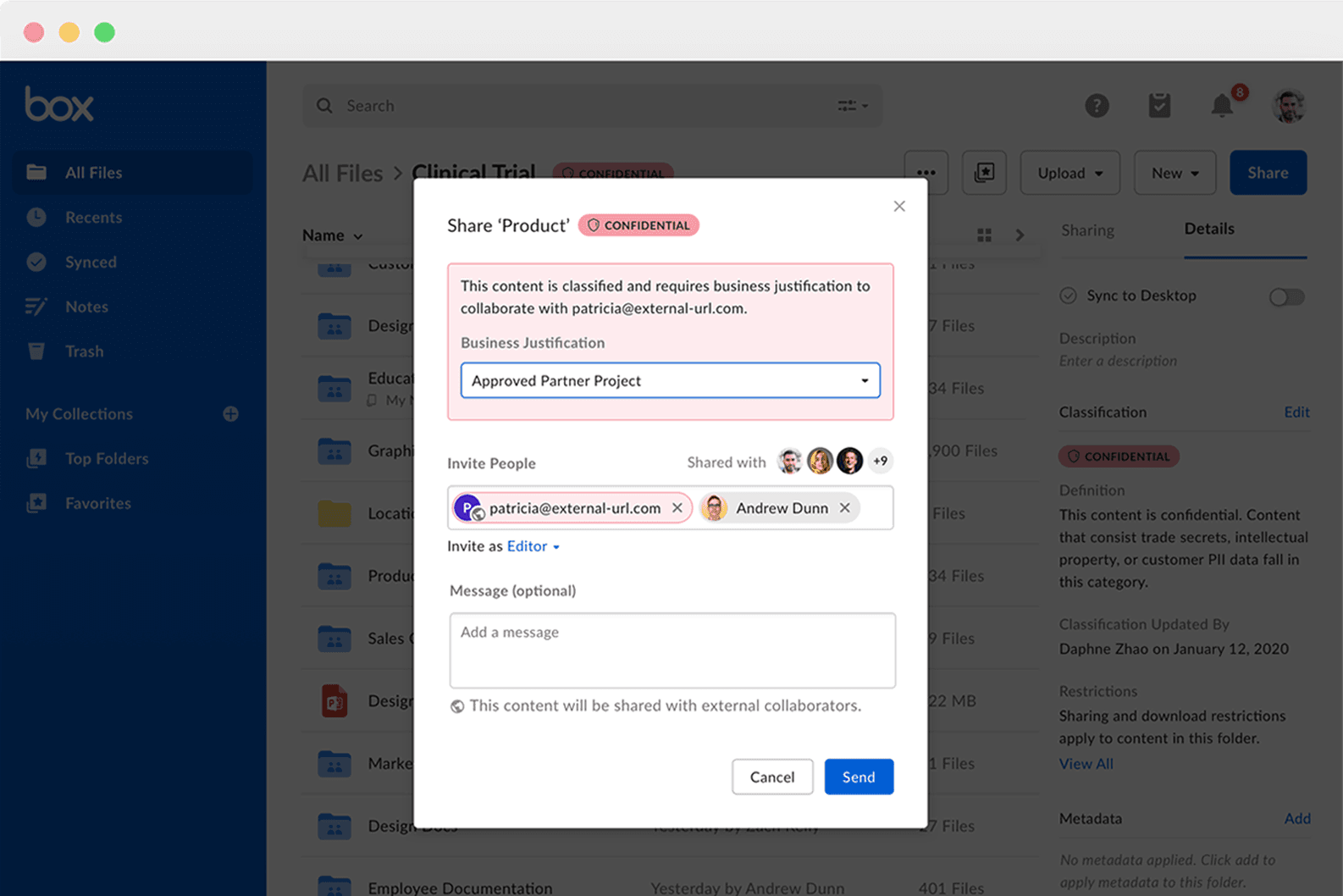This screenshot has width=1343, height=896.
Task: Remove patricia@external-url.com from invitees
Action: click(x=677, y=508)
